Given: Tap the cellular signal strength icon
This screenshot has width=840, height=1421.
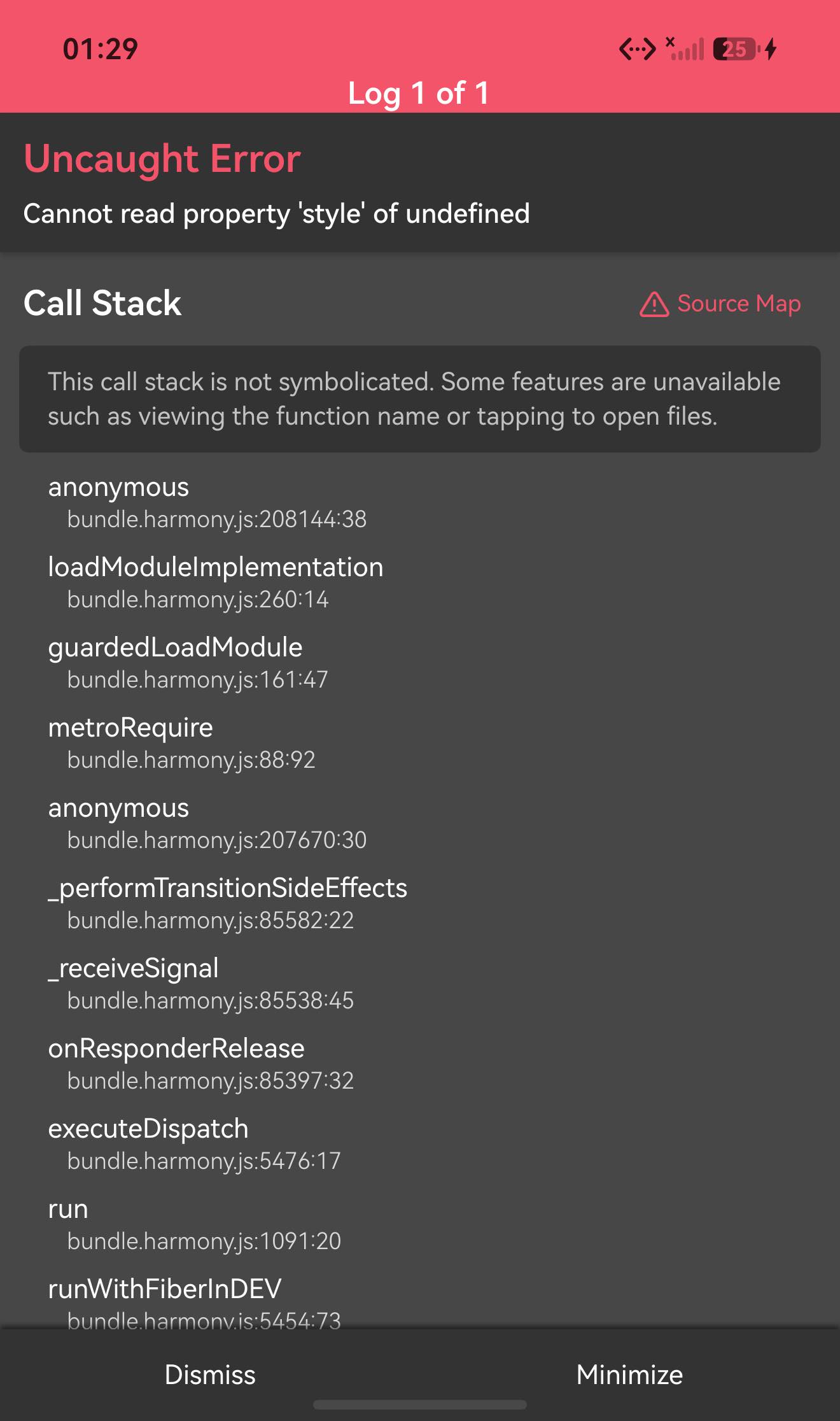Looking at the screenshot, I should pos(685,48).
